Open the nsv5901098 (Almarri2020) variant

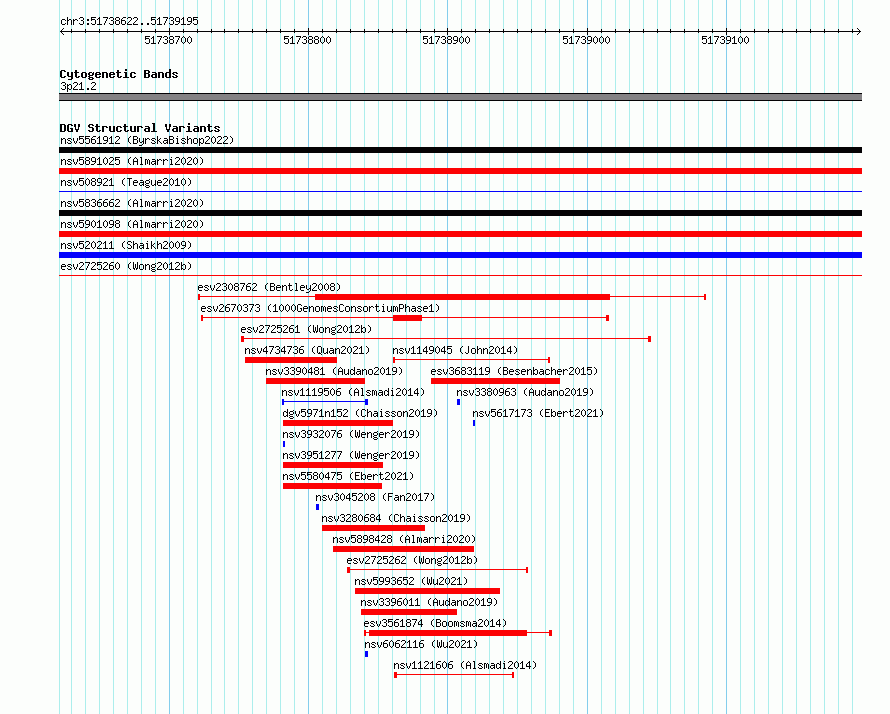132,224
